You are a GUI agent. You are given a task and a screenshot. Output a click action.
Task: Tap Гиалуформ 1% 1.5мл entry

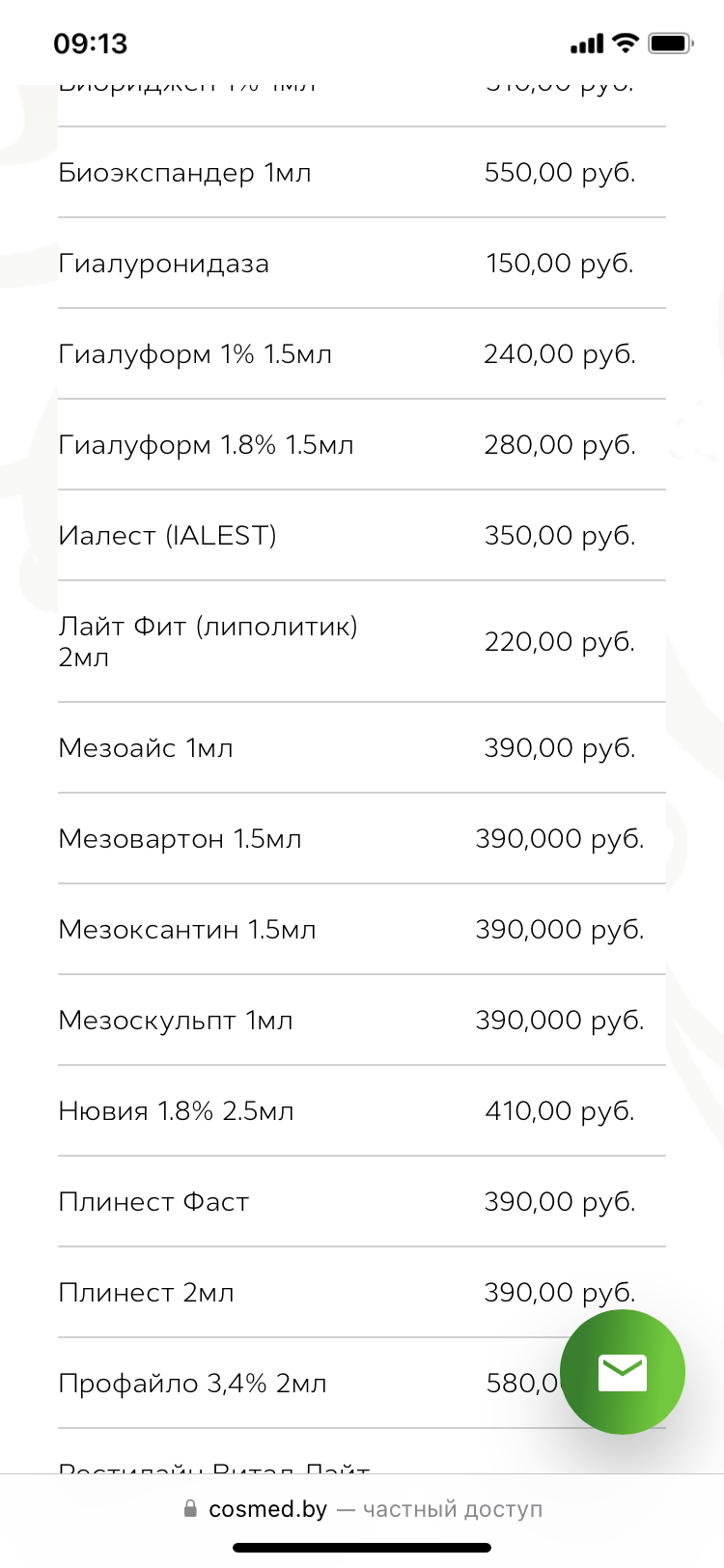tap(195, 354)
